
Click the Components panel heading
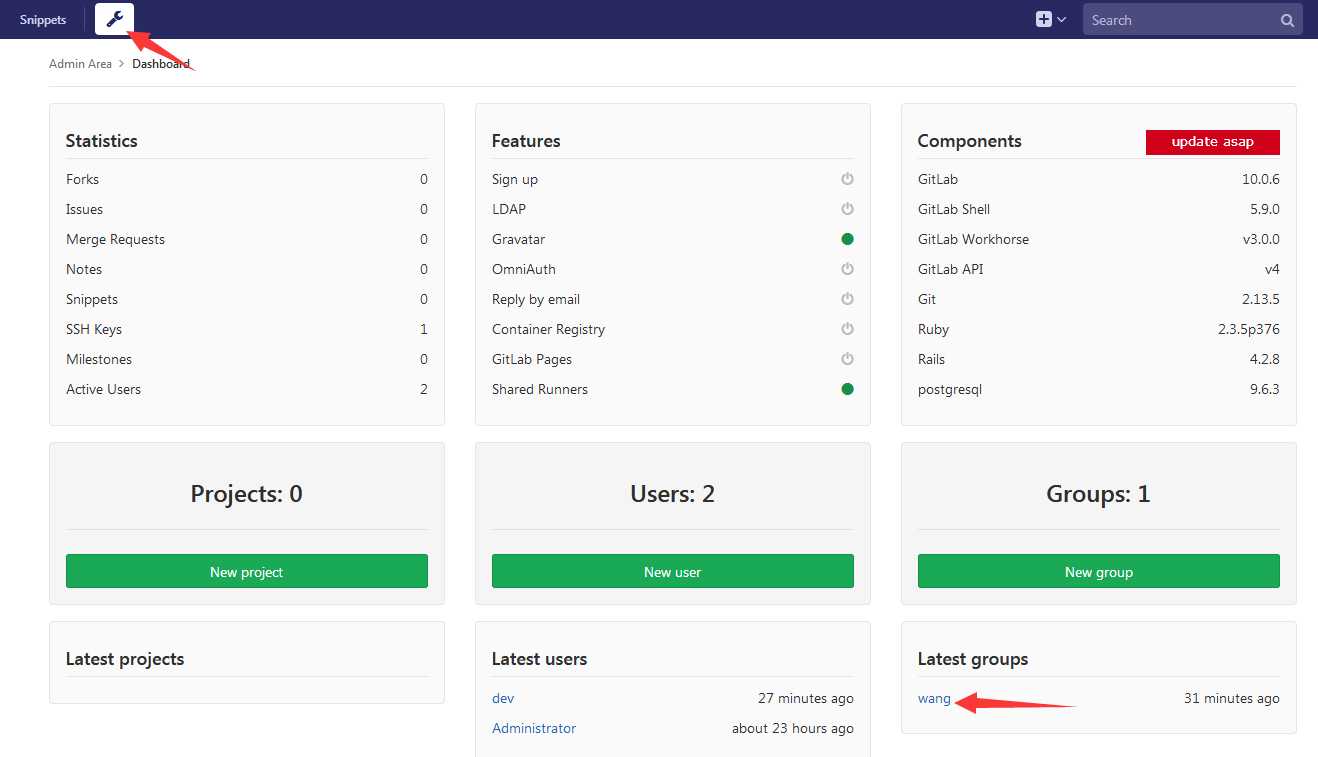(970, 141)
